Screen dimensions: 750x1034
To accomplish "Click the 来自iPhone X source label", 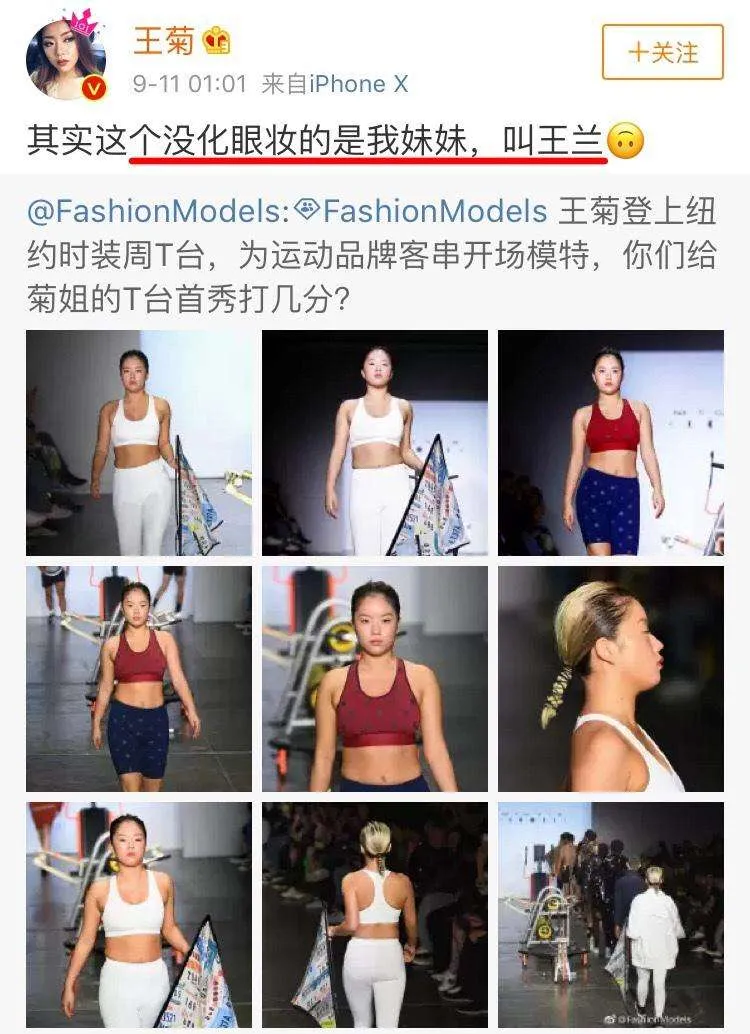I will point(334,84).
